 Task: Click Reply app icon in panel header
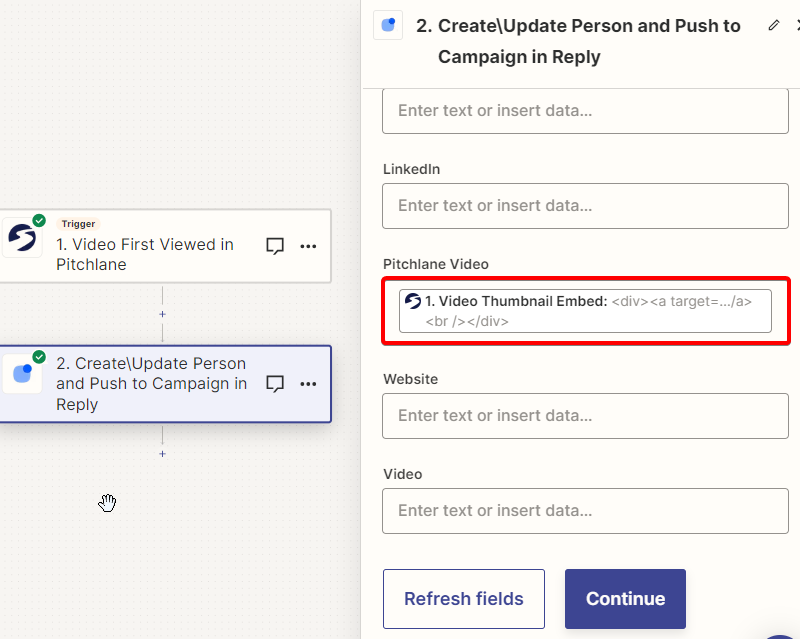388,25
